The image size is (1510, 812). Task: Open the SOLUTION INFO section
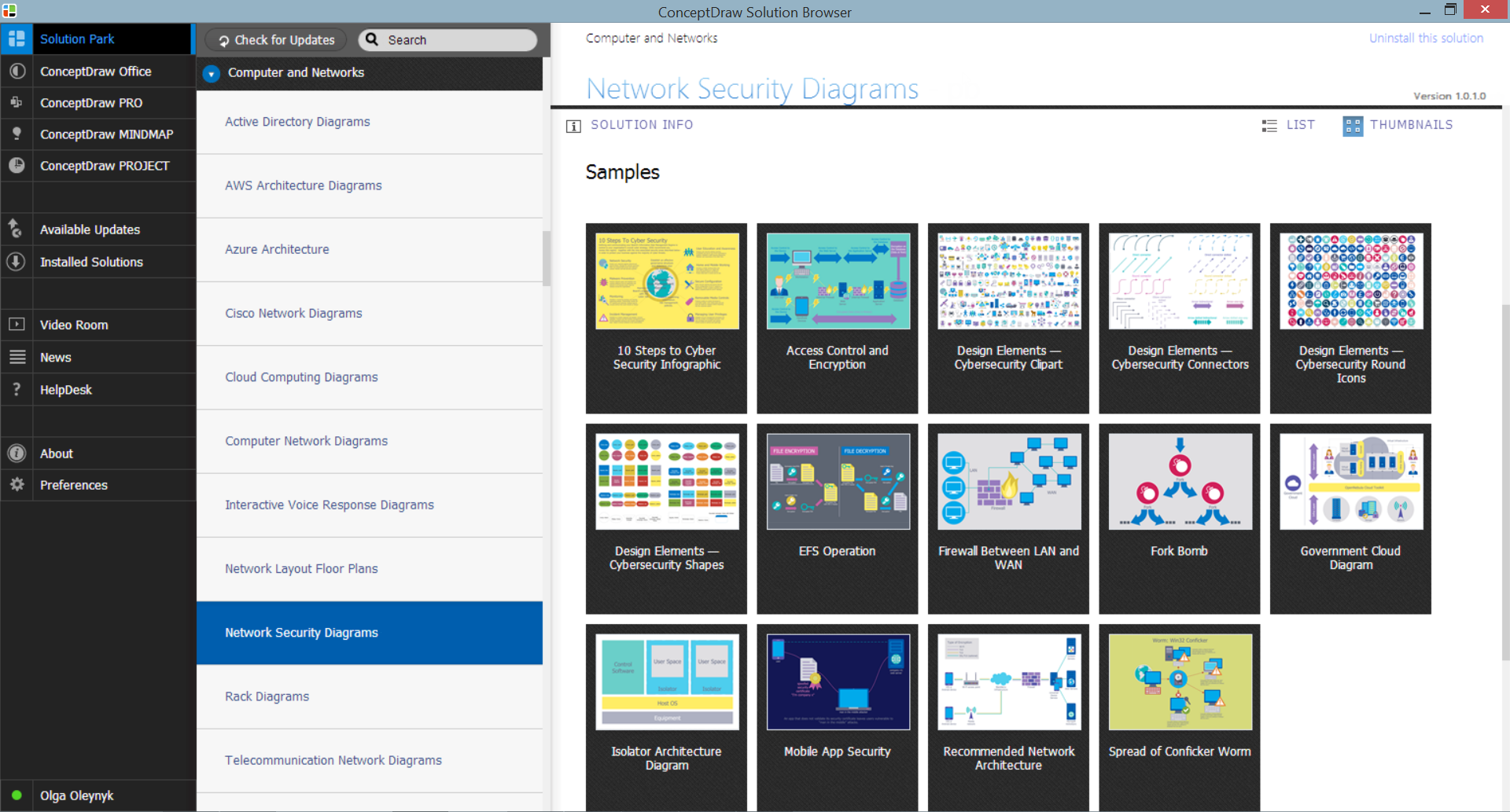[642, 124]
